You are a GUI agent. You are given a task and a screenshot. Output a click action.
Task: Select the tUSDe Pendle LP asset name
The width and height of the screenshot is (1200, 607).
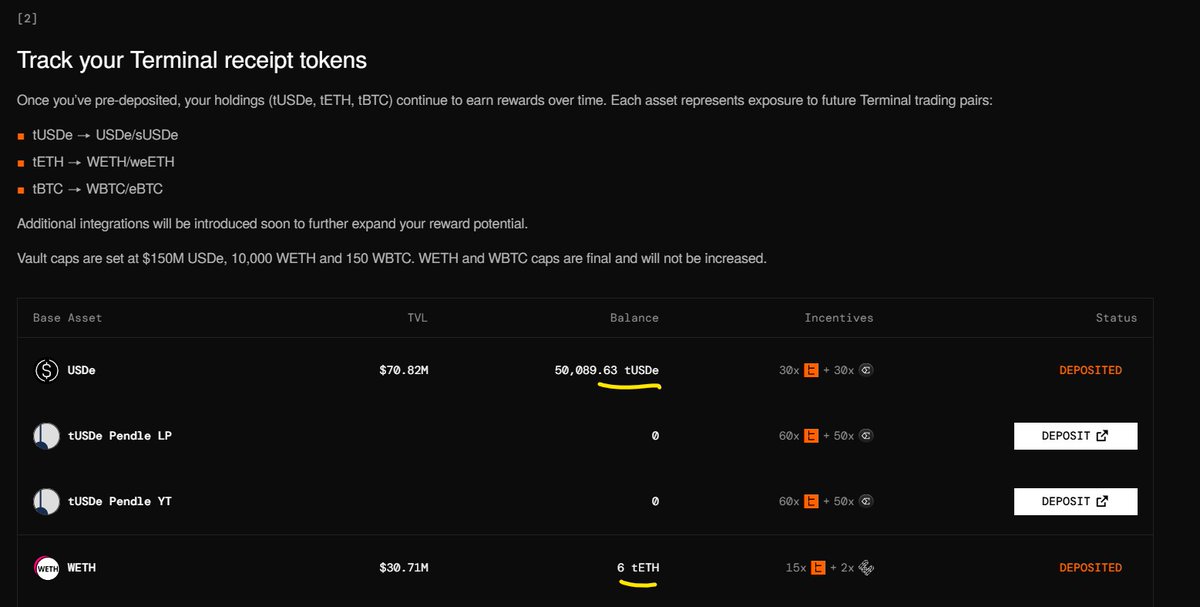[120, 436]
